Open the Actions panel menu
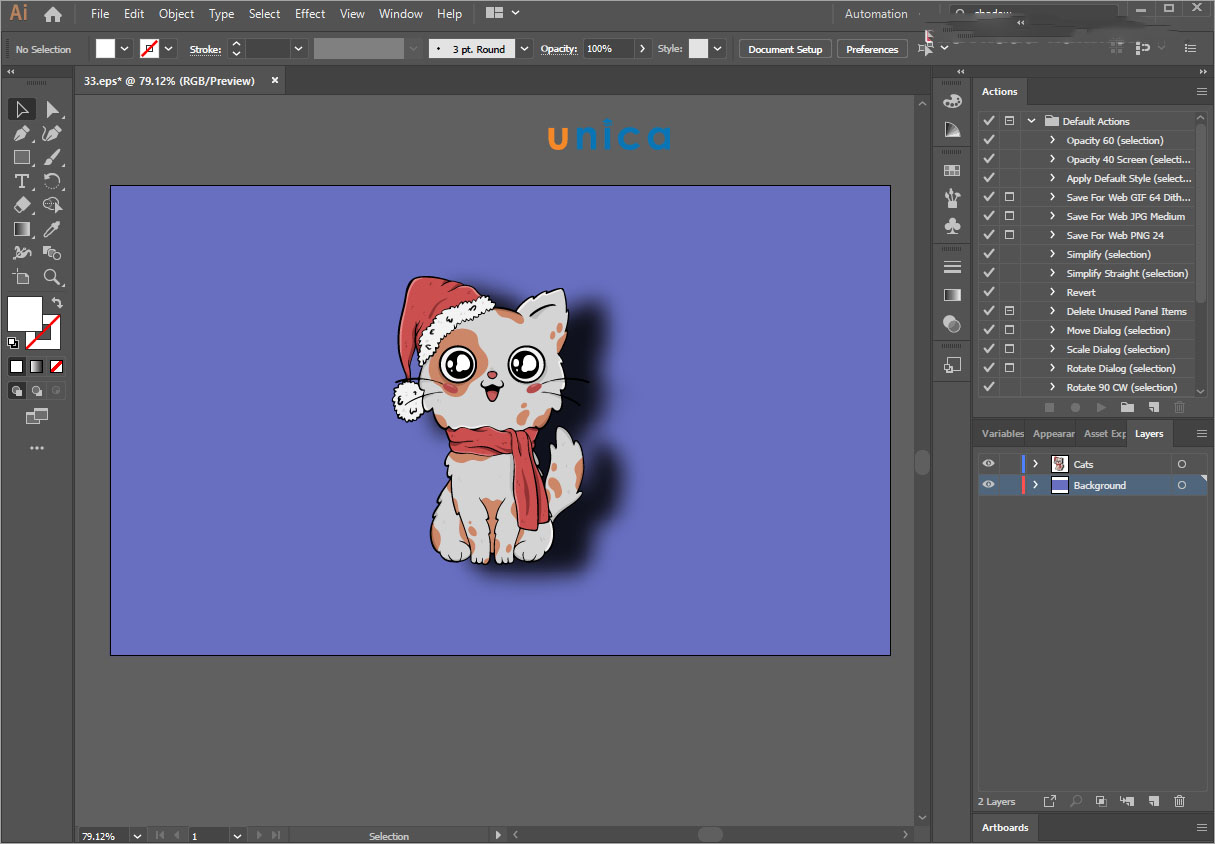This screenshot has height=844, width=1215. coord(1202,91)
